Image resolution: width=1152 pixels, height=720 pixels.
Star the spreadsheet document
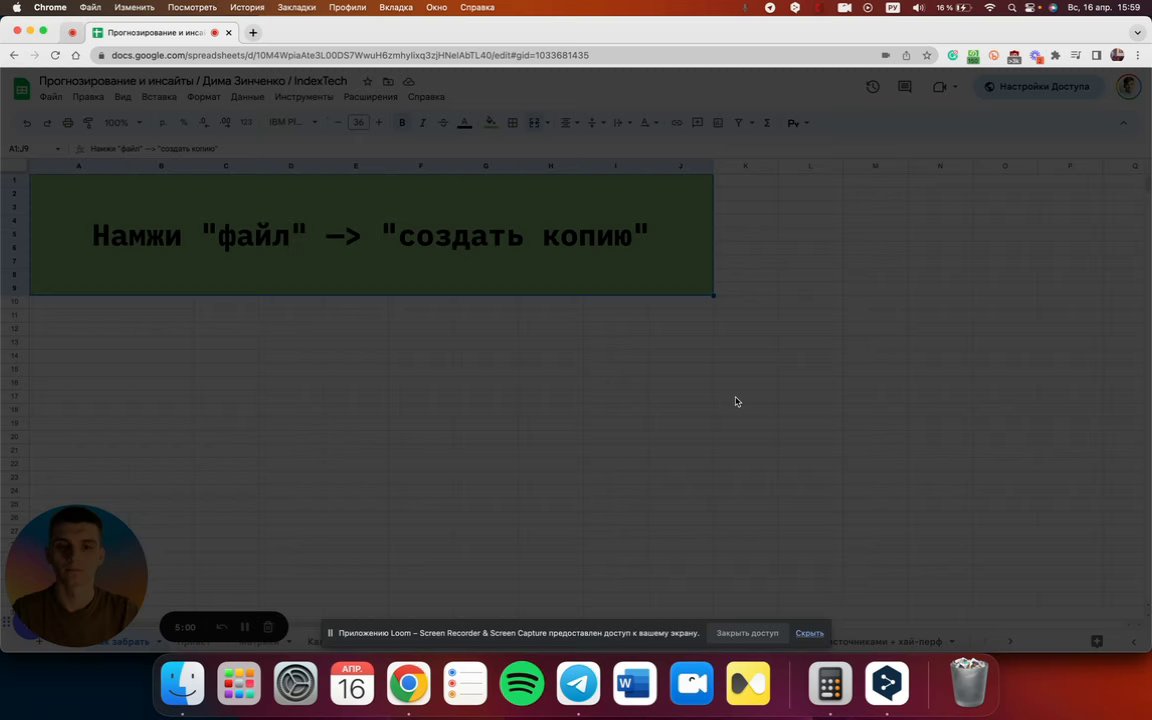(x=367, y=82)
